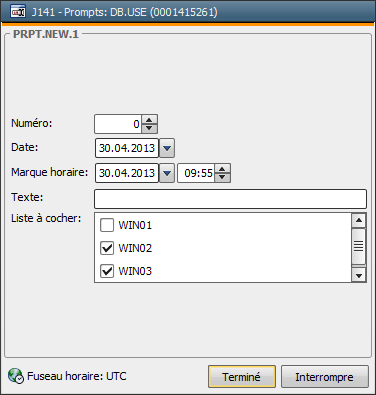
Task: Focus the Texte input field
Action: (230, 199)
